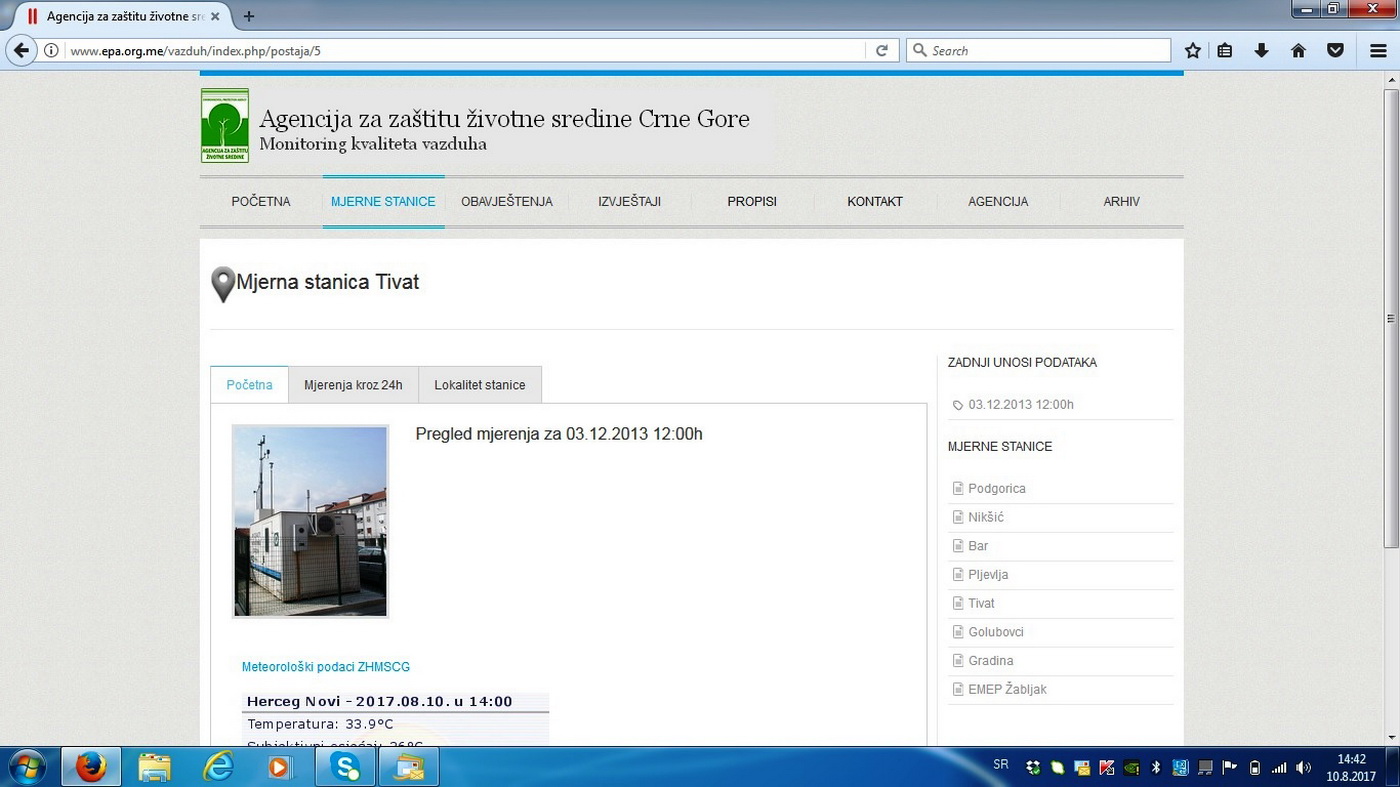Screen dimensions: 1400x787
Task: Open the taskbar clock showing 14:42
Action: 1351,767
